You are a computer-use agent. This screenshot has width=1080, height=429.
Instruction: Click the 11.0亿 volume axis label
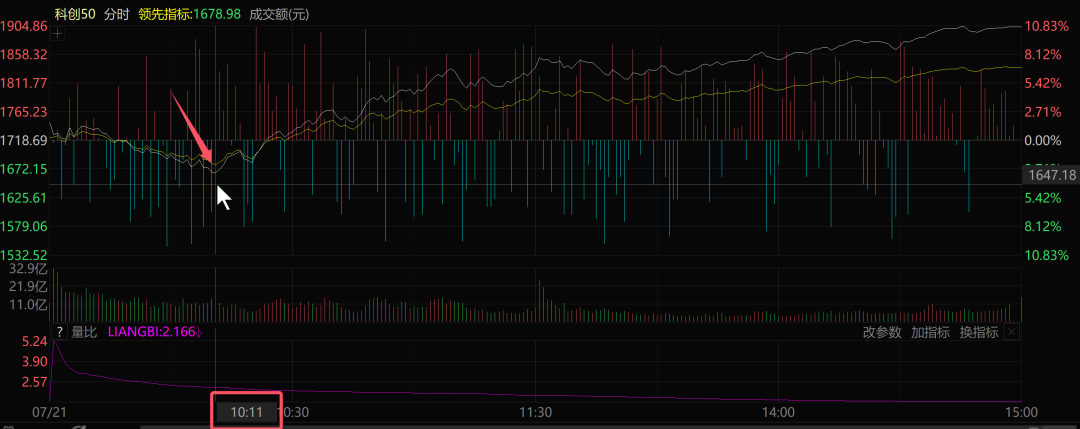tap(28, 304)
